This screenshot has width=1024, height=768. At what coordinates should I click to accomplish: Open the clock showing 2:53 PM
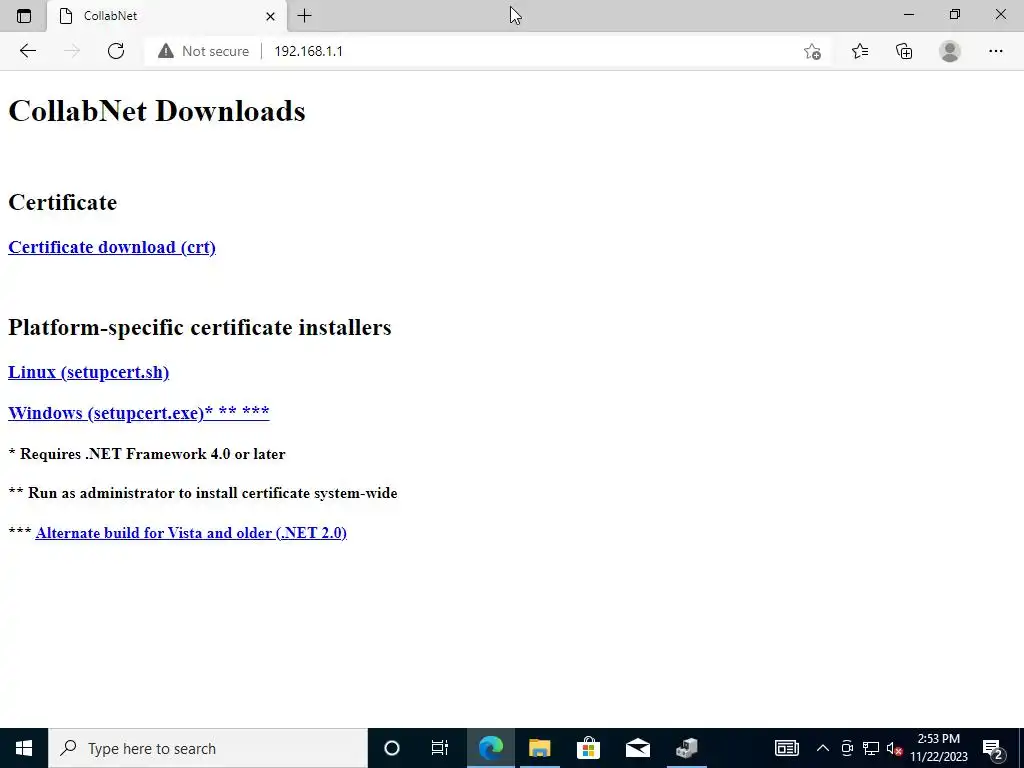click(x=939, y=748)
